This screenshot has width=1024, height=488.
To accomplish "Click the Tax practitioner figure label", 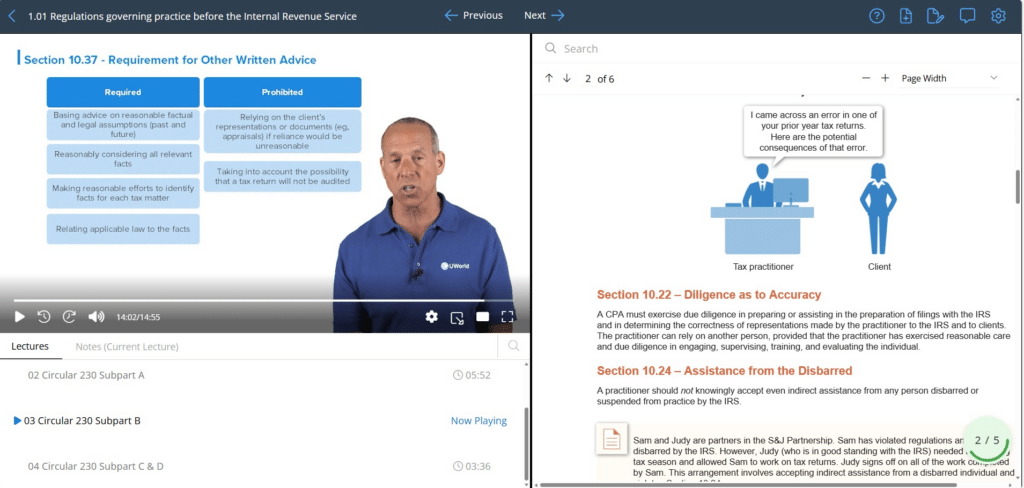I will coord(763,267).
